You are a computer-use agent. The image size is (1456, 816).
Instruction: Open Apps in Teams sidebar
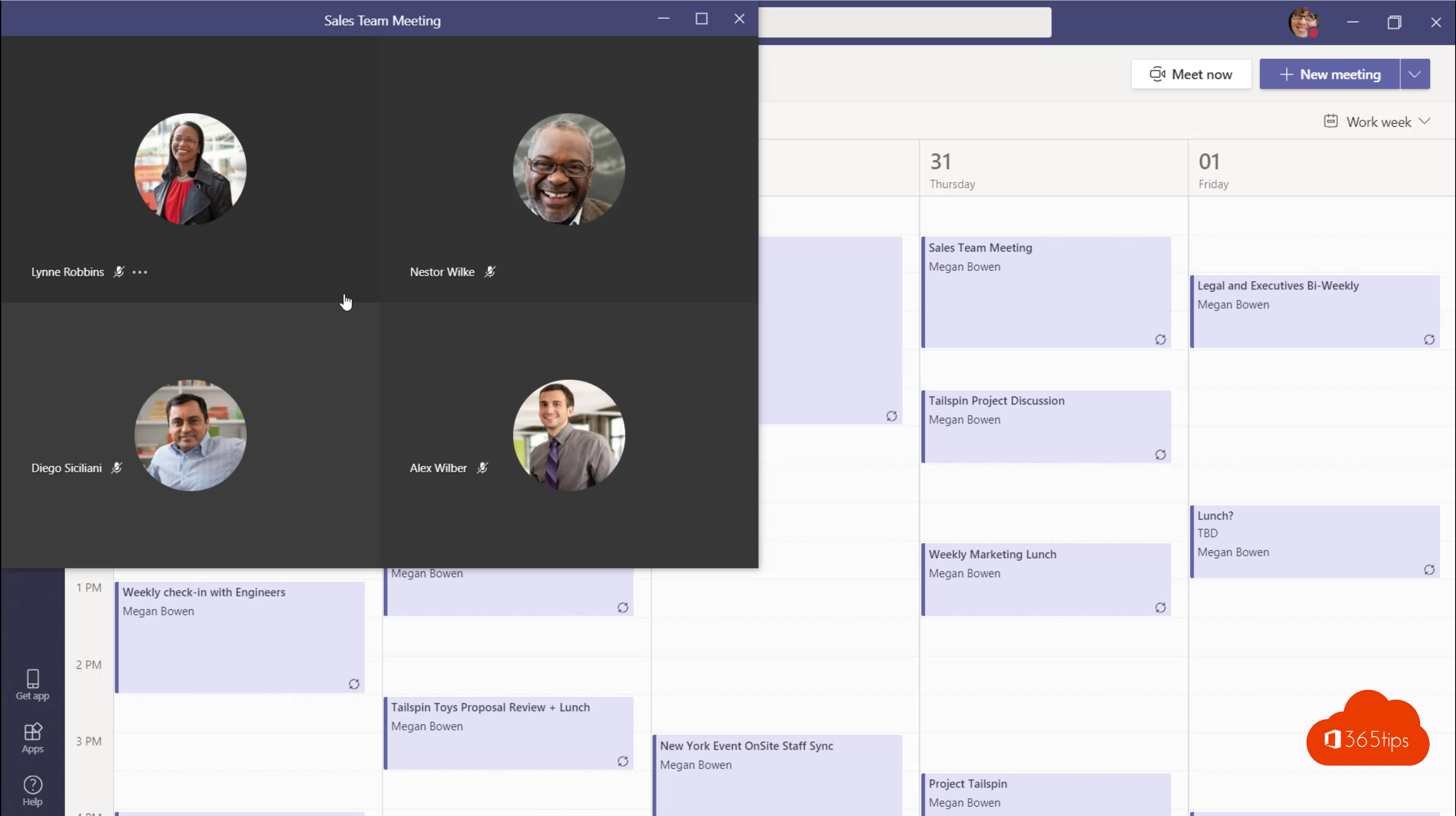click(x=32, y=738)
